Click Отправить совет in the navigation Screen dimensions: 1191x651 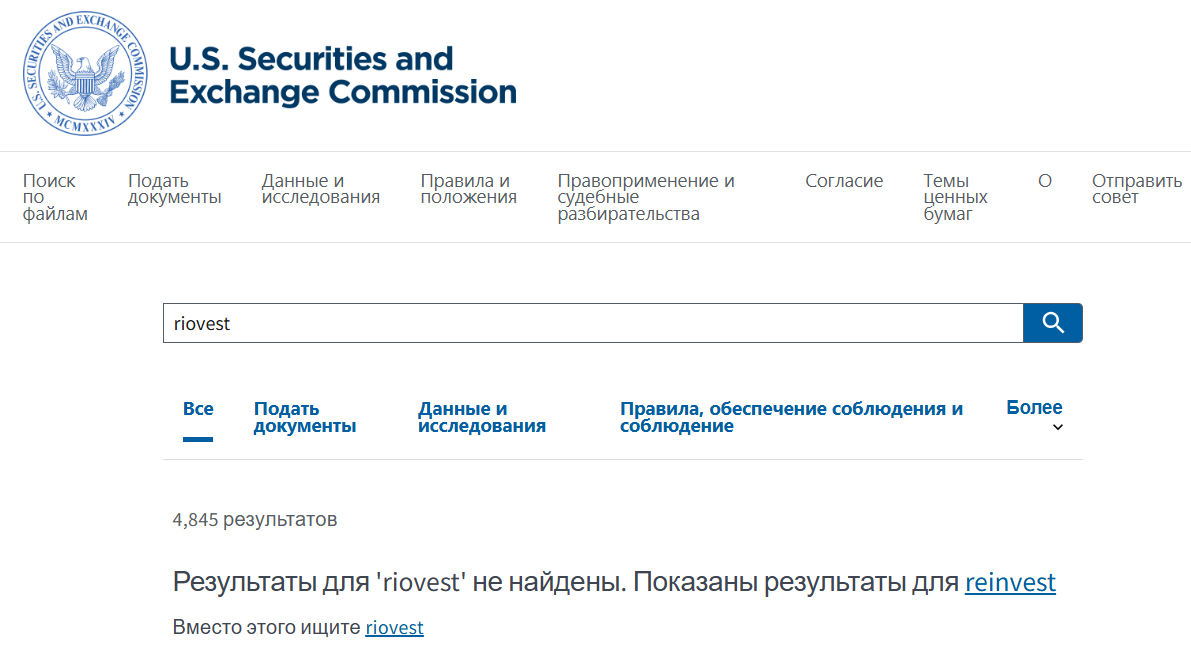(1136, 189)
